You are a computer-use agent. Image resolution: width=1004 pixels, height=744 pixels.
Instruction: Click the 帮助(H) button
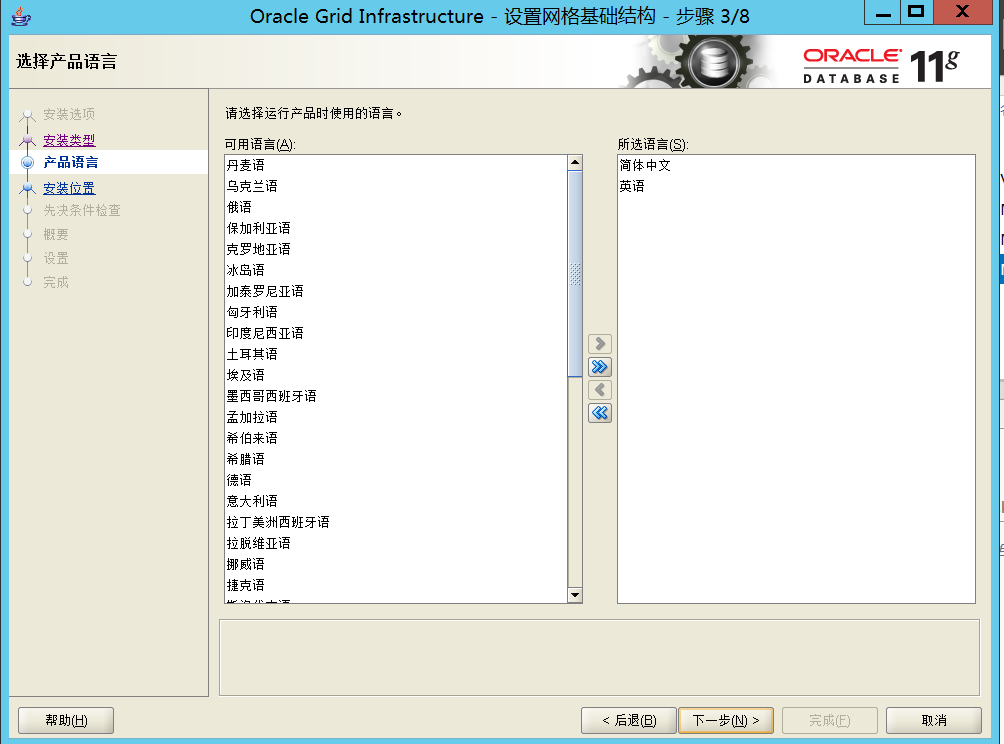click(66, 720)
